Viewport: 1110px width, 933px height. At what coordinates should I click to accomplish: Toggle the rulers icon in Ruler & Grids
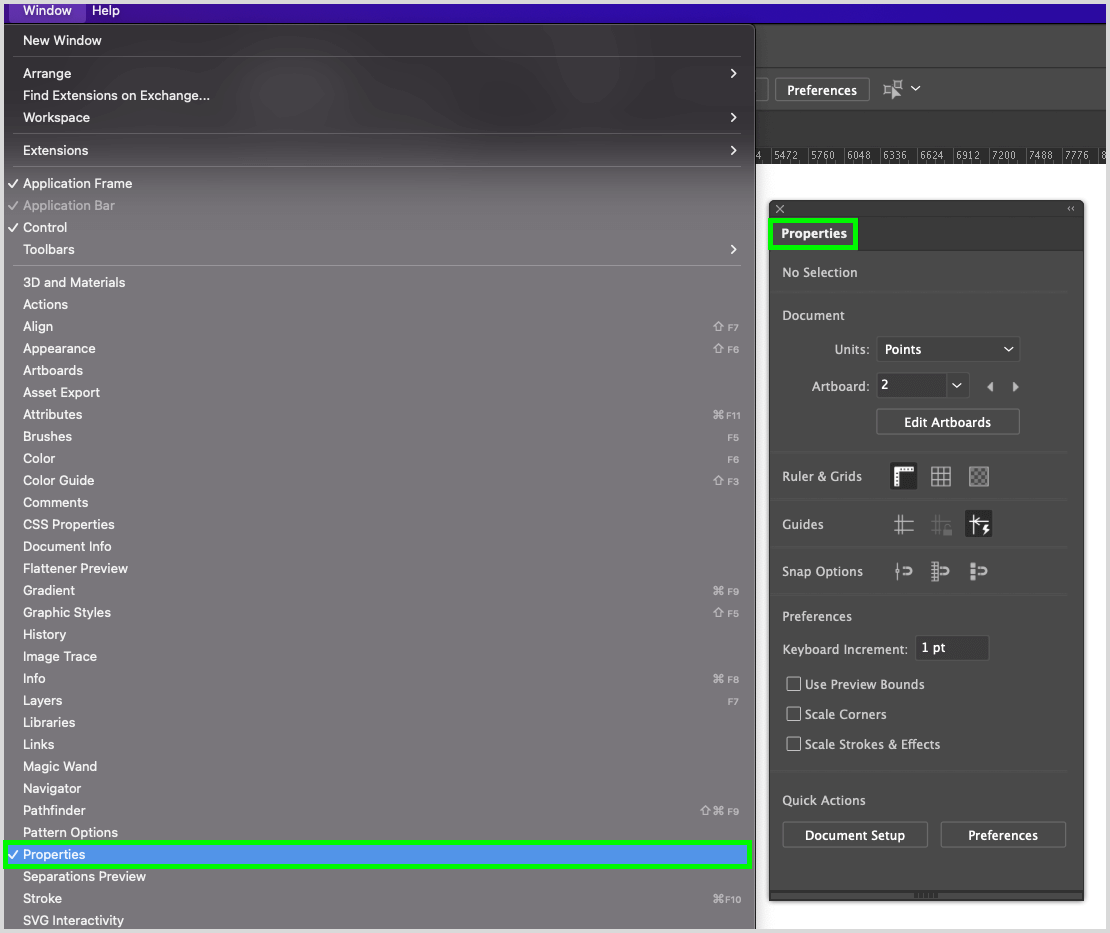tap(904, 477)
